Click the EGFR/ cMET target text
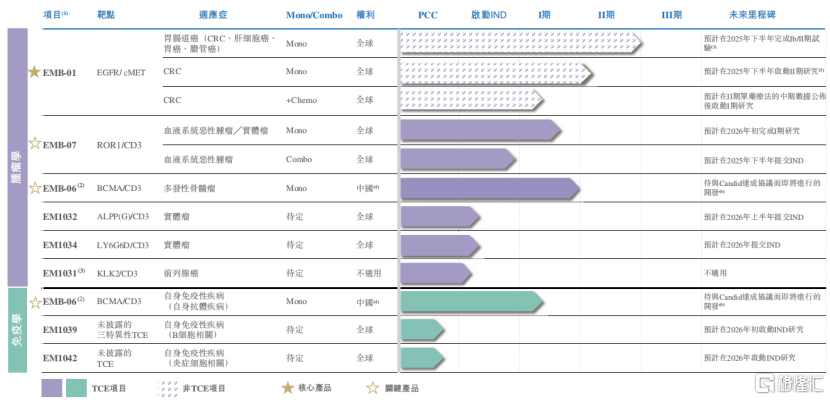830x400 pixels. pos(121,73)
